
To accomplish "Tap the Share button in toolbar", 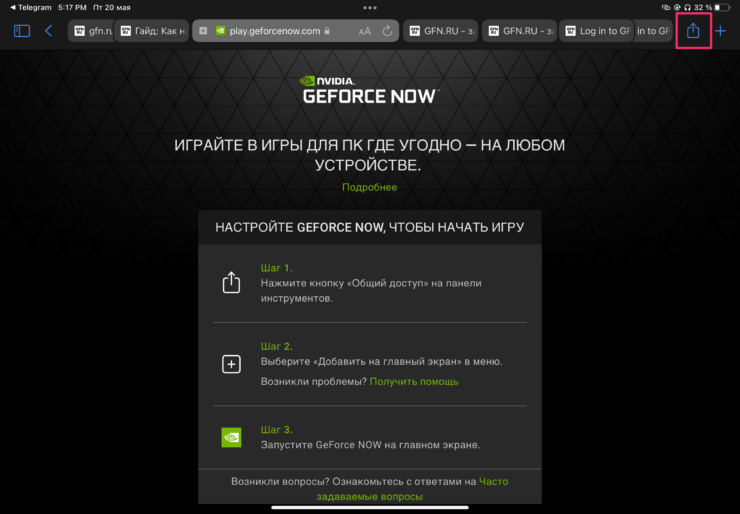I will [x=693, y=31].
